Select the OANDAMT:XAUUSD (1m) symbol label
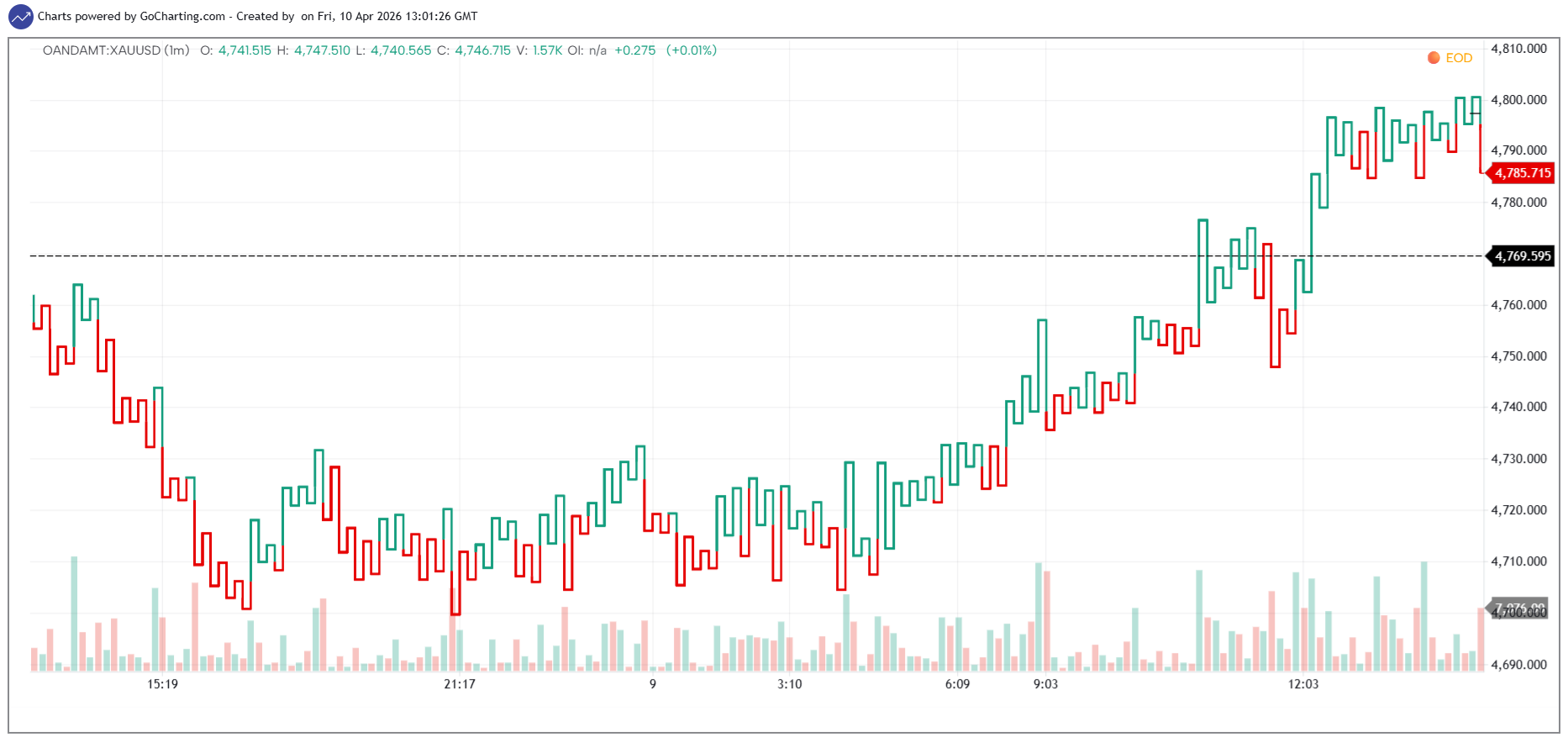This screenshot has width=1568, height=737. coord(116,50)
